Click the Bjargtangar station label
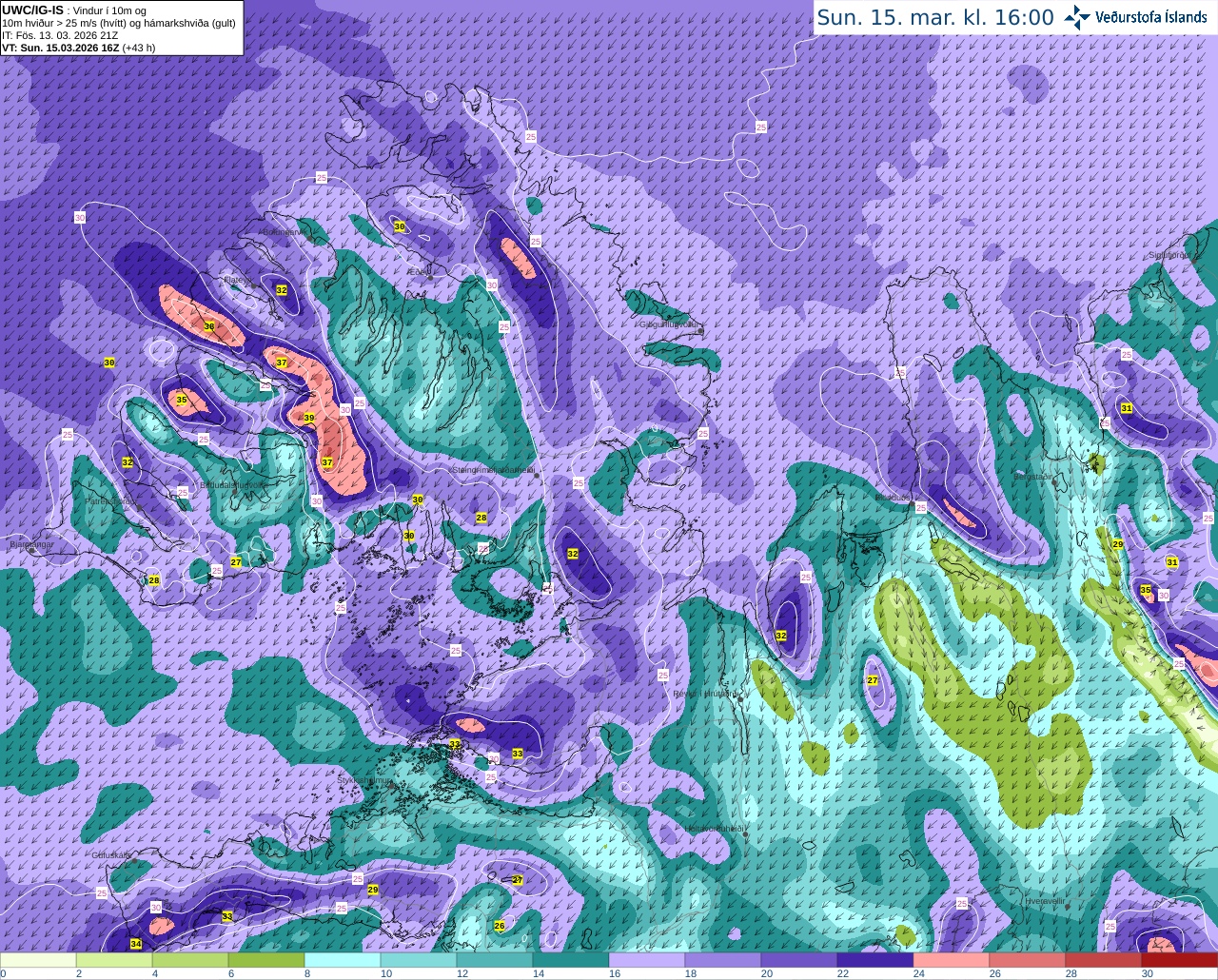Viewport: 1218px width, 980px height. tap(32, 545)
